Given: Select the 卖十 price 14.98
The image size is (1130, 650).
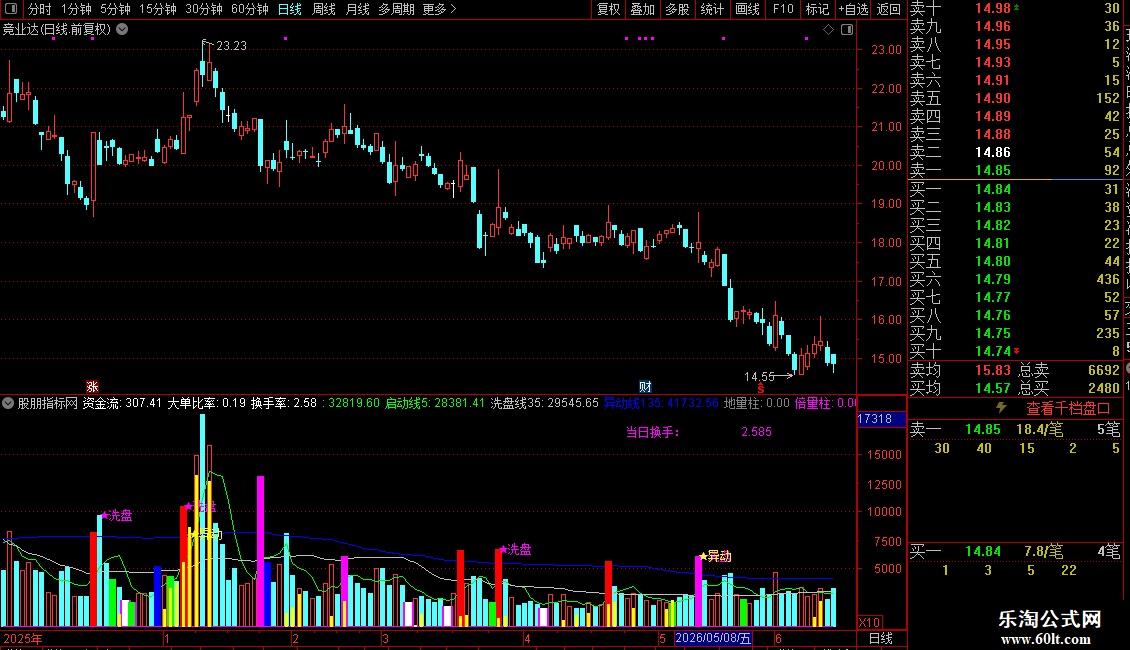Looking at the screenshot, I should [992, 9].
